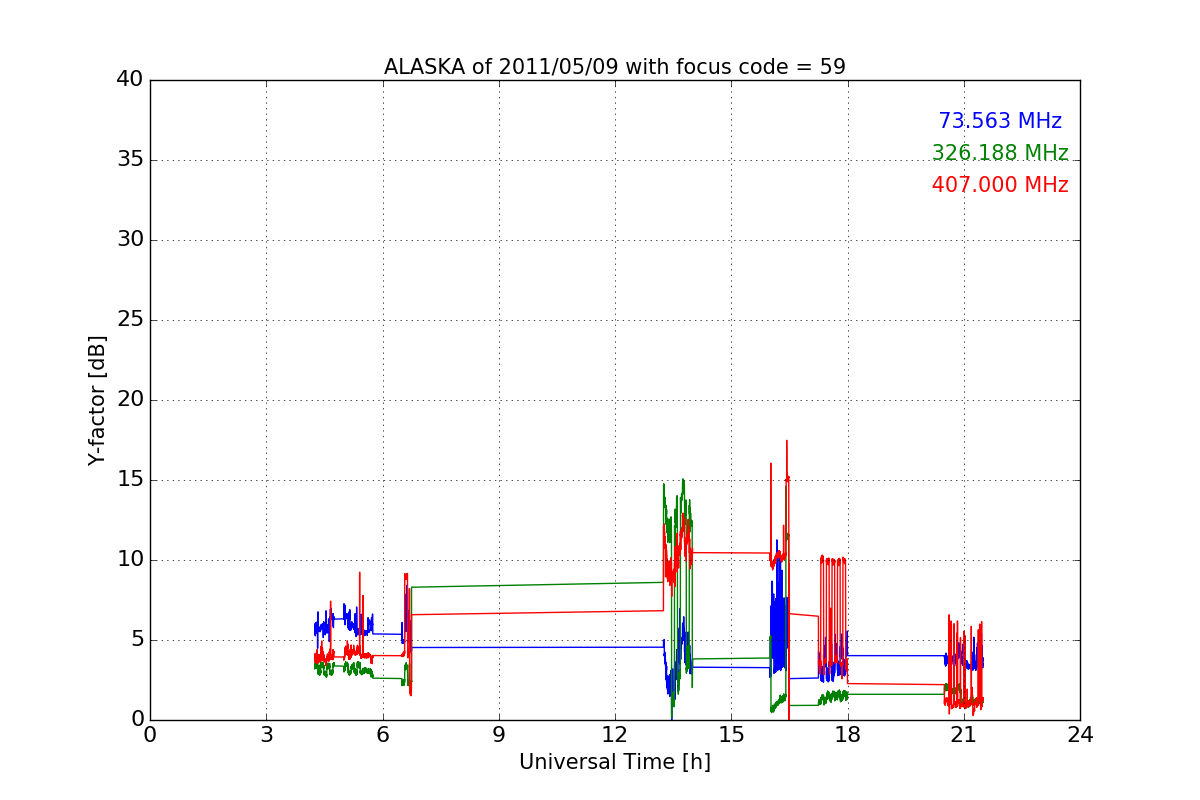Click the x-axis tick label '6'
Image resolution: width=1200 pixels, height=800 pixels.
click(x=383, y=735)
